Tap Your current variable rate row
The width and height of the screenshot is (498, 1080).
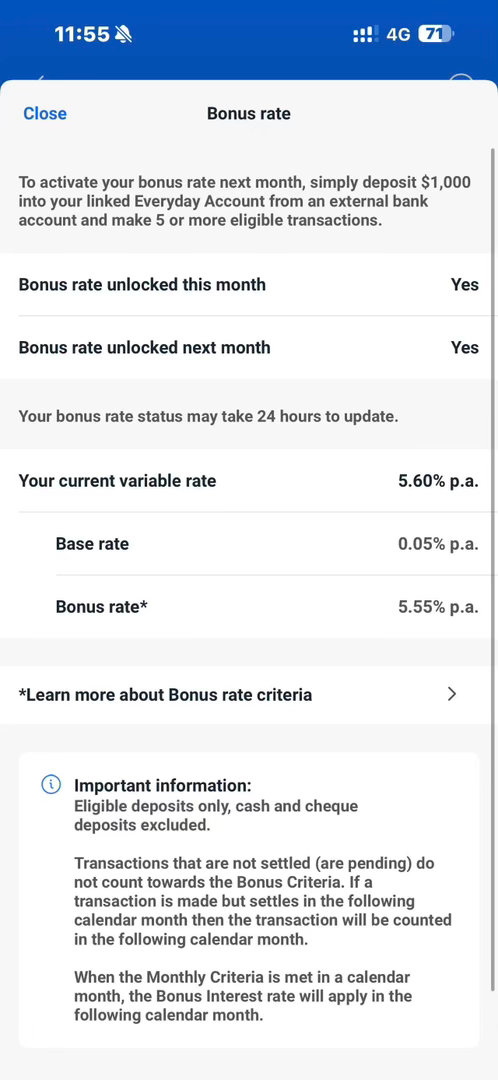249,480
